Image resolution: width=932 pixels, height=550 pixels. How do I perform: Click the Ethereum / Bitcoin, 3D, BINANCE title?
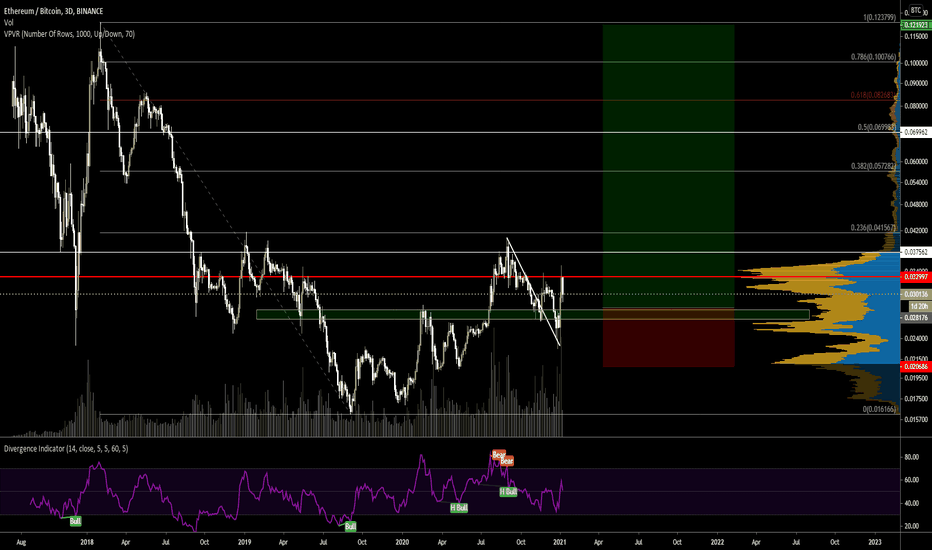53,11
